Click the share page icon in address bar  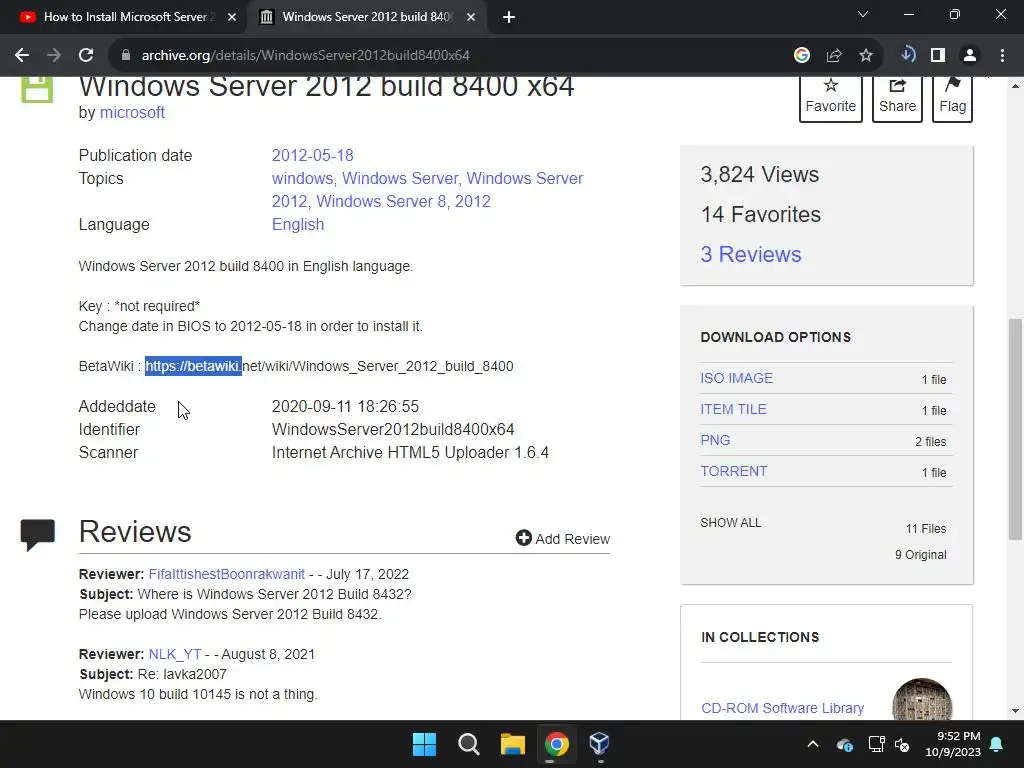[834, 56]
